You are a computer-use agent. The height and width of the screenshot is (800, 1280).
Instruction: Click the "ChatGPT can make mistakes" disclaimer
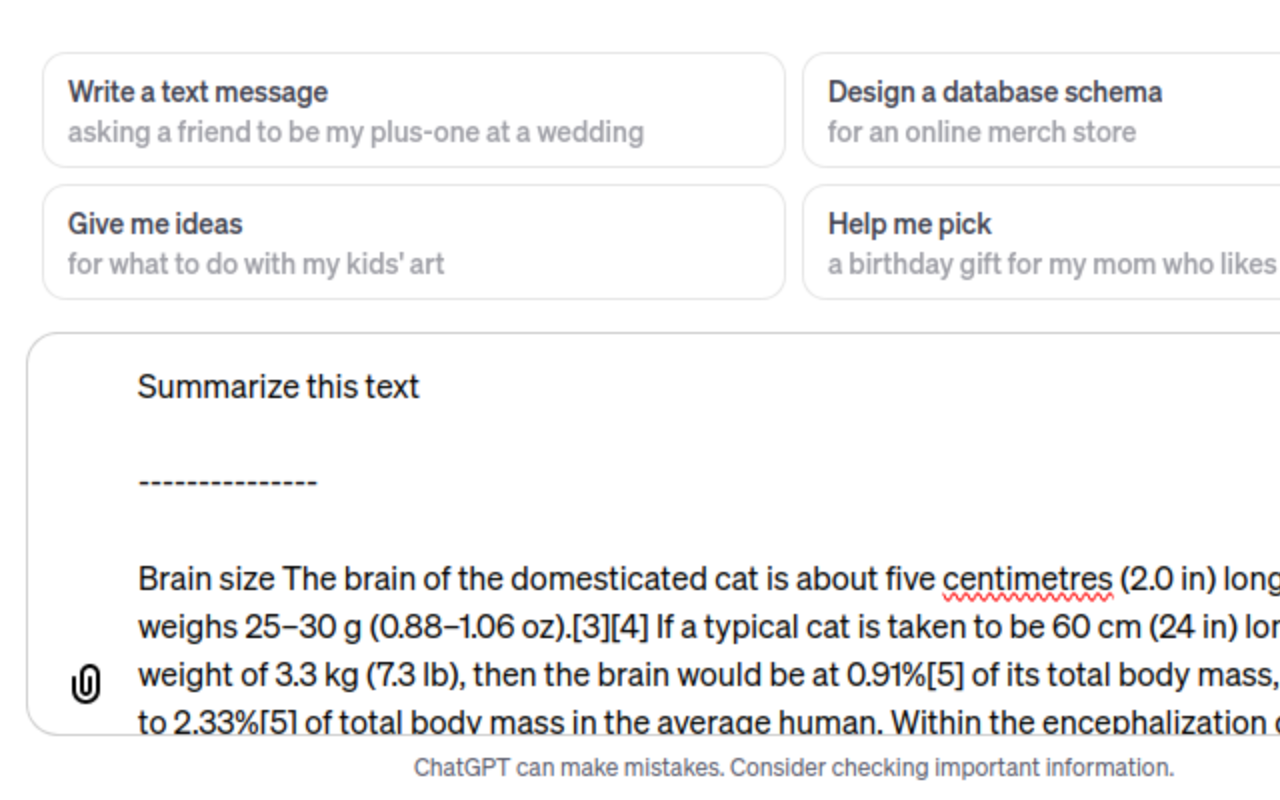(x=793, y=768)
